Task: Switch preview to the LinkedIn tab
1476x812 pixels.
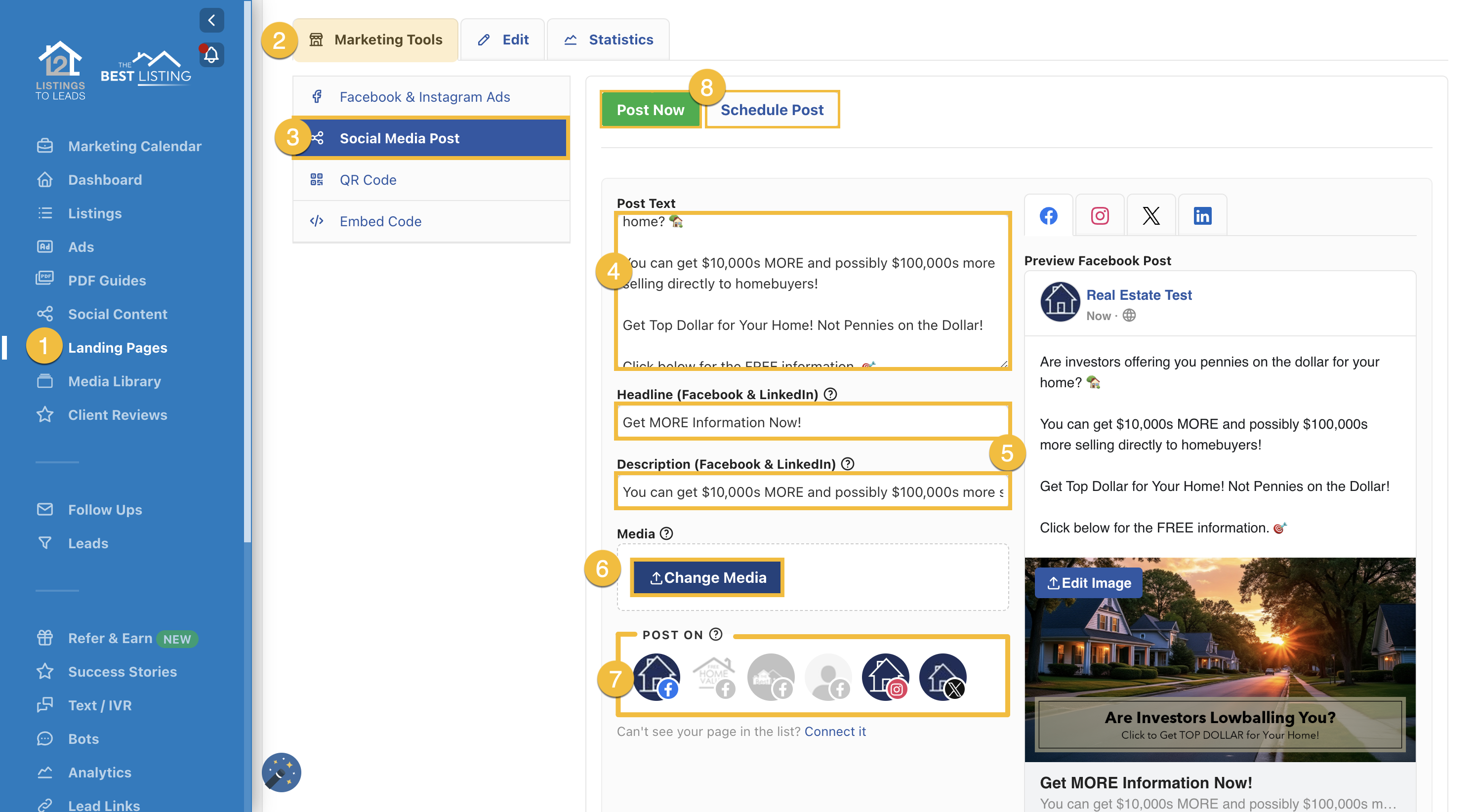Action: point(1202,216)
